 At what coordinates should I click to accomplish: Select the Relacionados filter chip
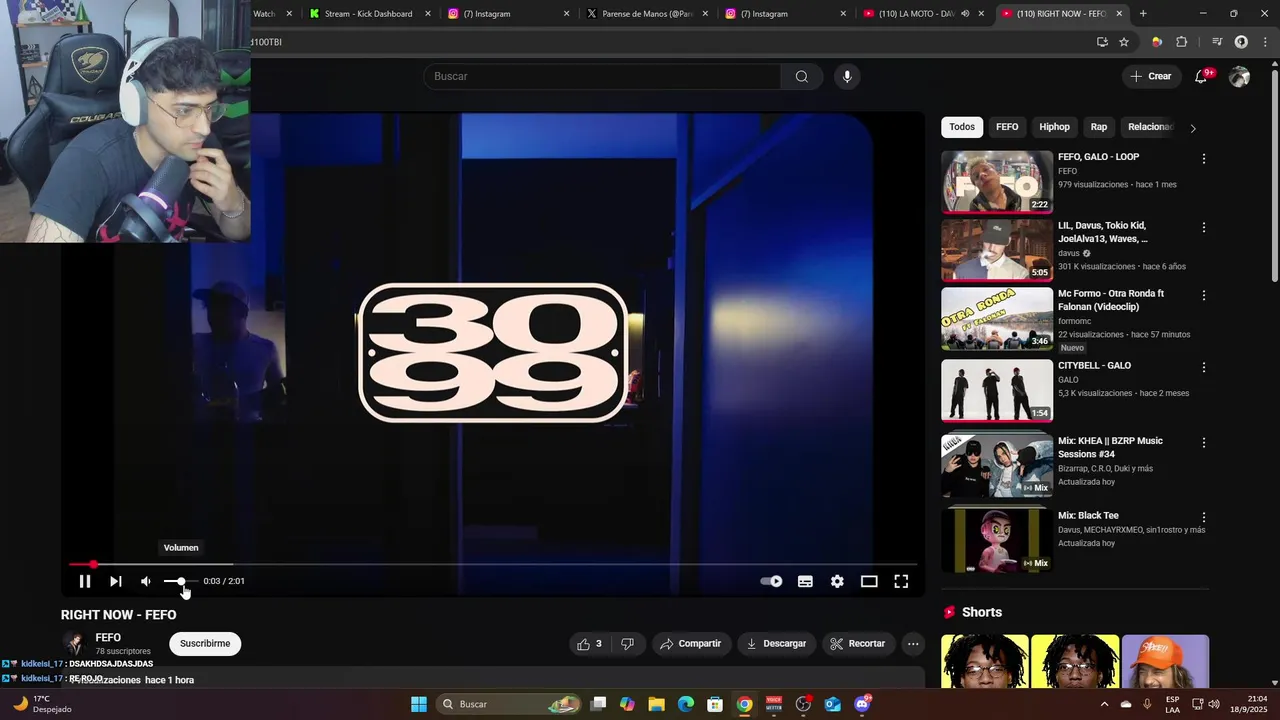[1150, 127]
